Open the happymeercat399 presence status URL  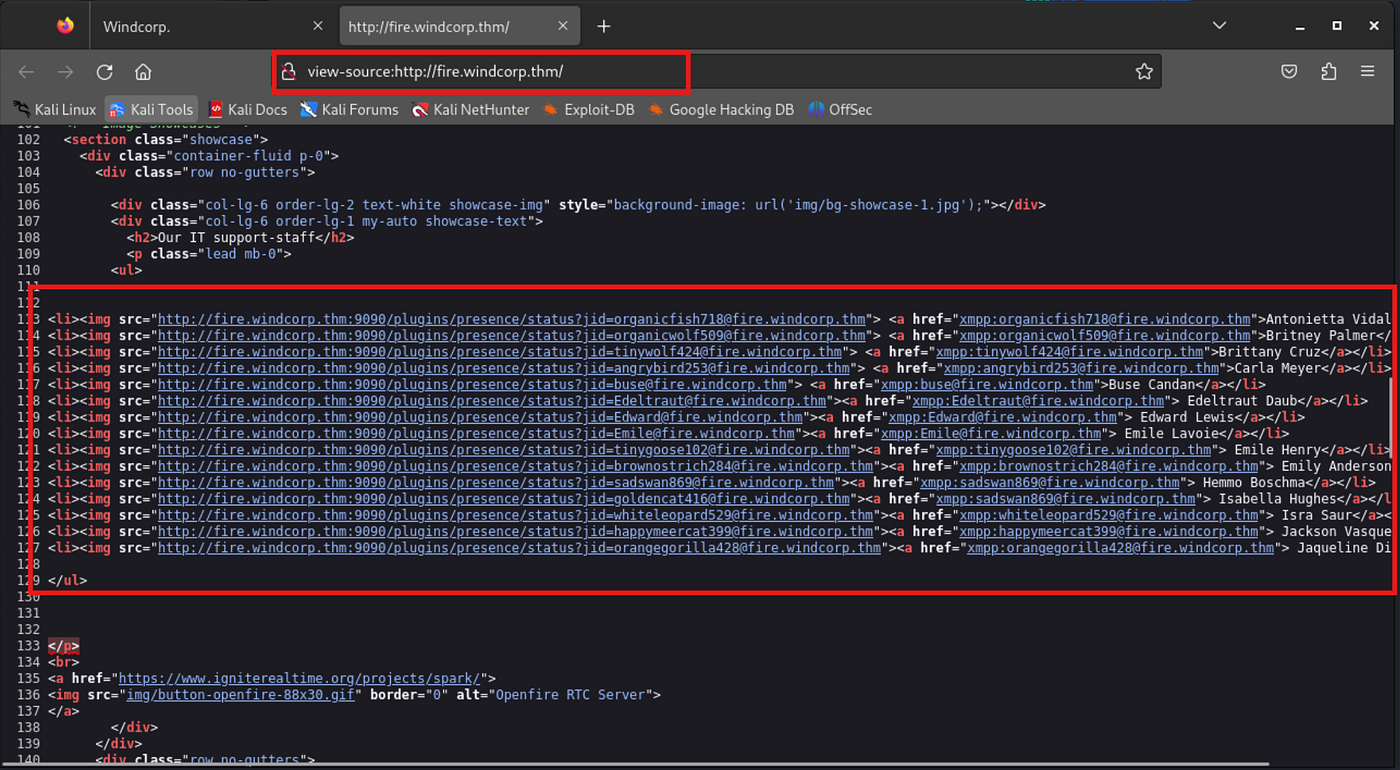[x=516, y=531]
